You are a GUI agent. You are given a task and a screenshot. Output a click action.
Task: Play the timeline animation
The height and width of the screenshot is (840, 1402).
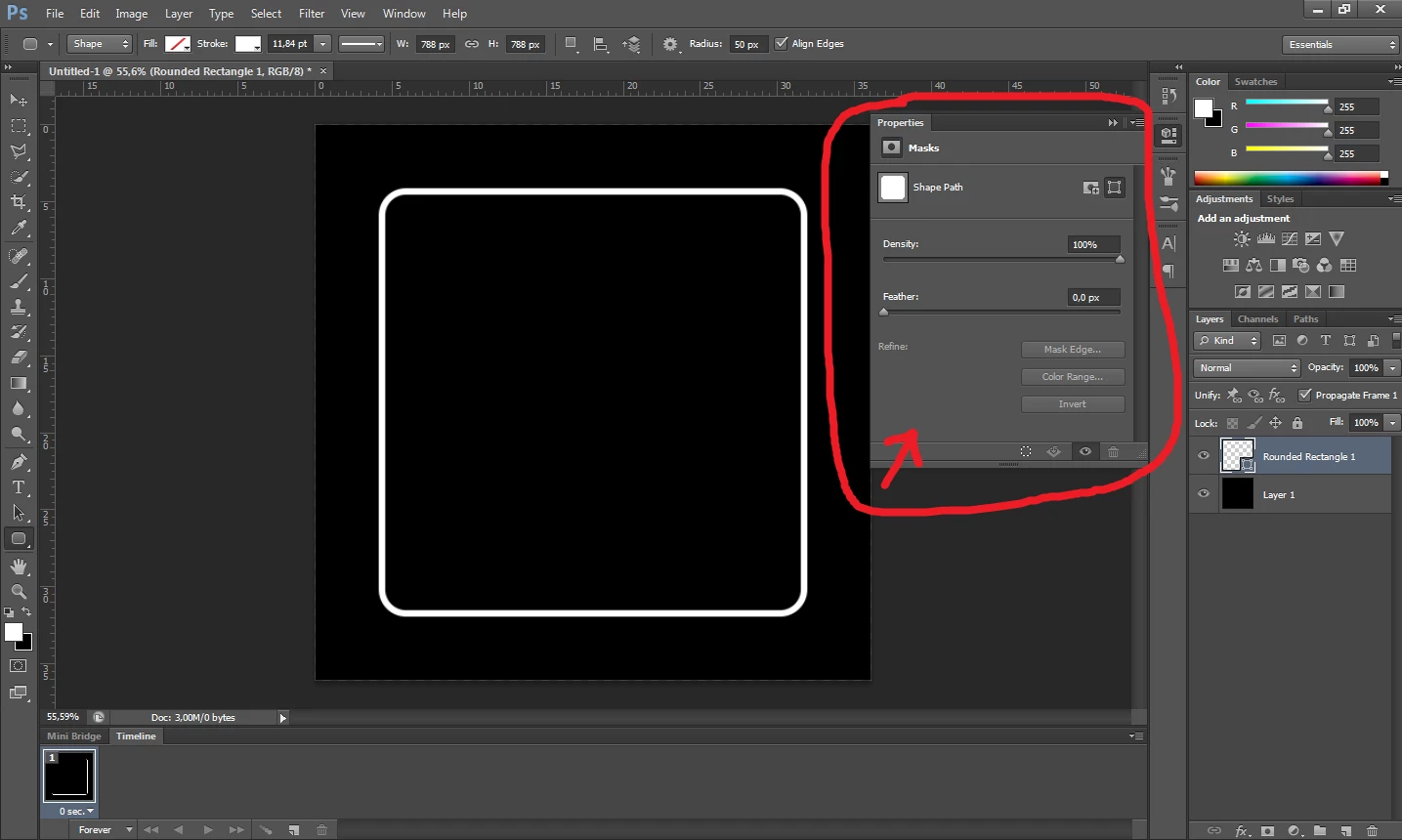pos(207,829)
